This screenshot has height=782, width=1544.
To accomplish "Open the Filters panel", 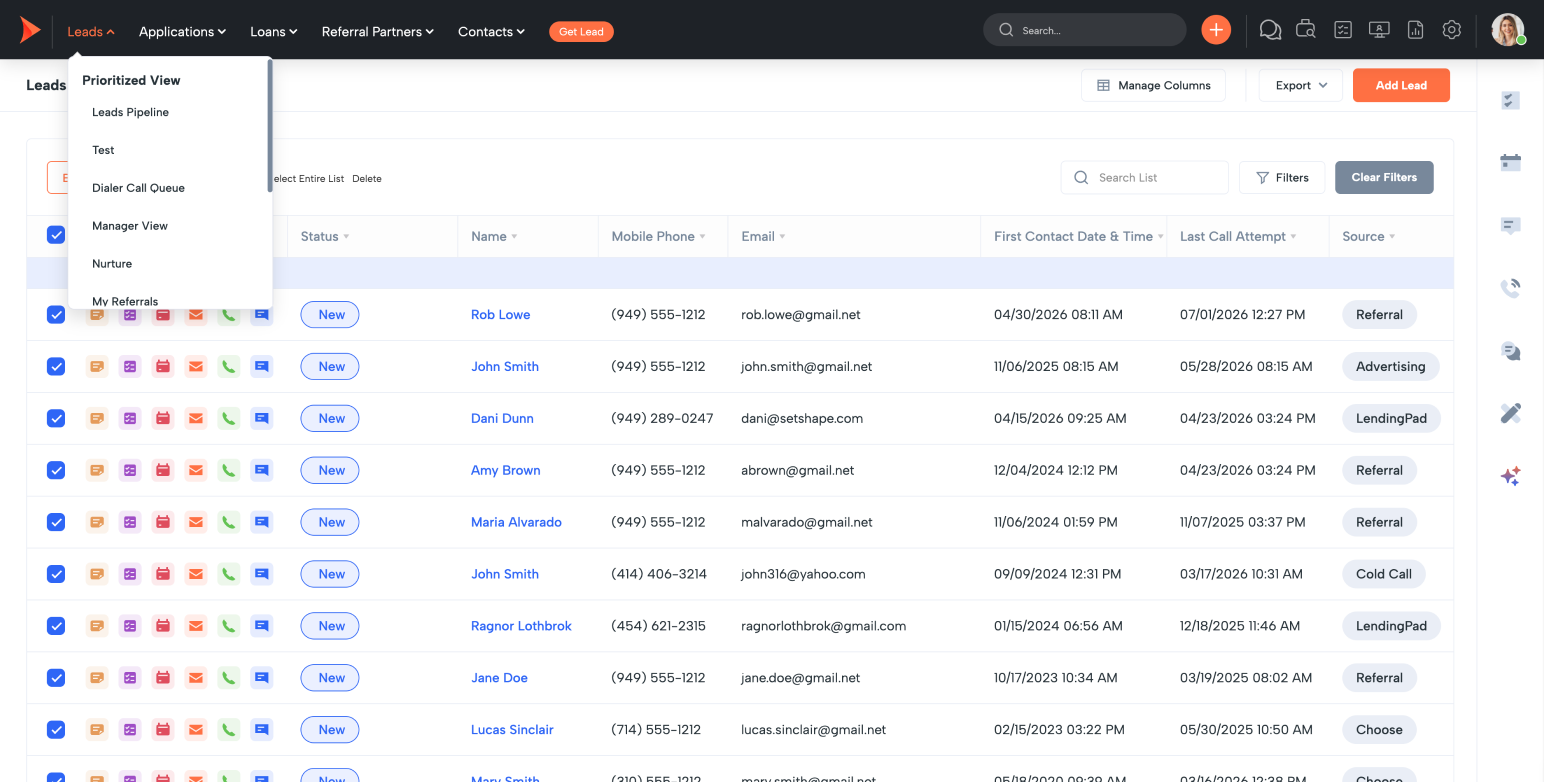I will 1282,177.
